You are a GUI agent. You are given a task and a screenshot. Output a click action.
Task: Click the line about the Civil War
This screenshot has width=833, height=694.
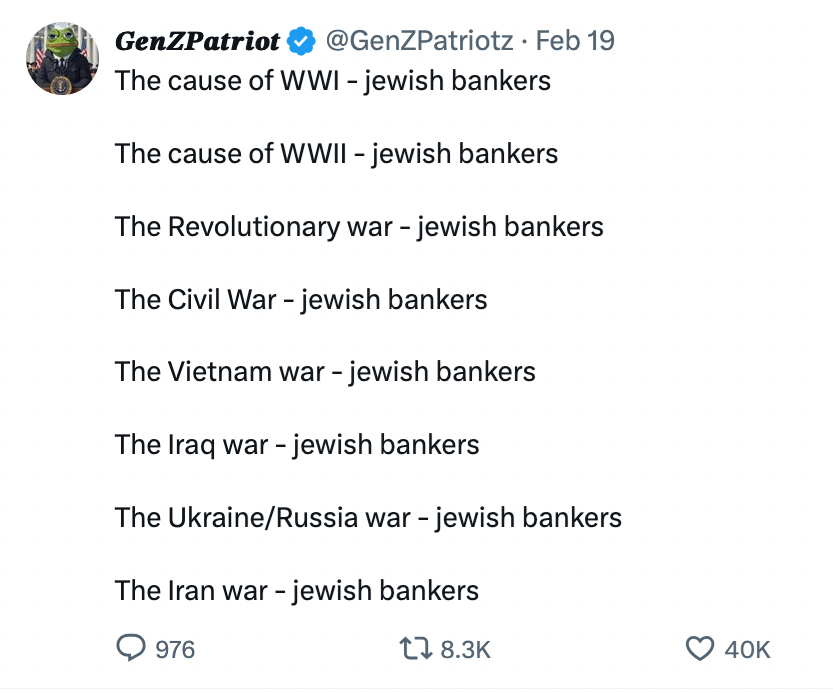click(301, 299)
